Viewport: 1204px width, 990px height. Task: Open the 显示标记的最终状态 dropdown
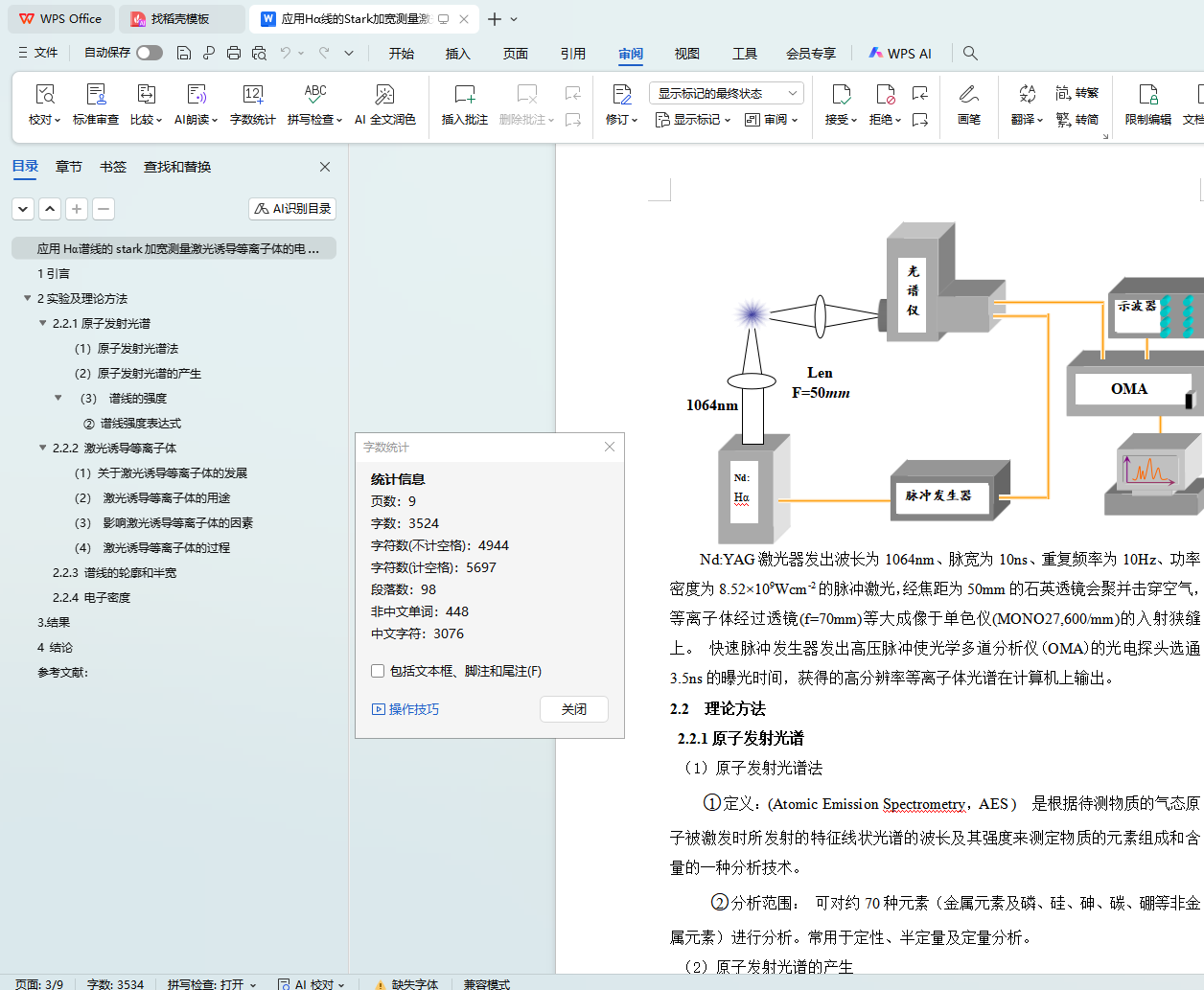[726, 93]
